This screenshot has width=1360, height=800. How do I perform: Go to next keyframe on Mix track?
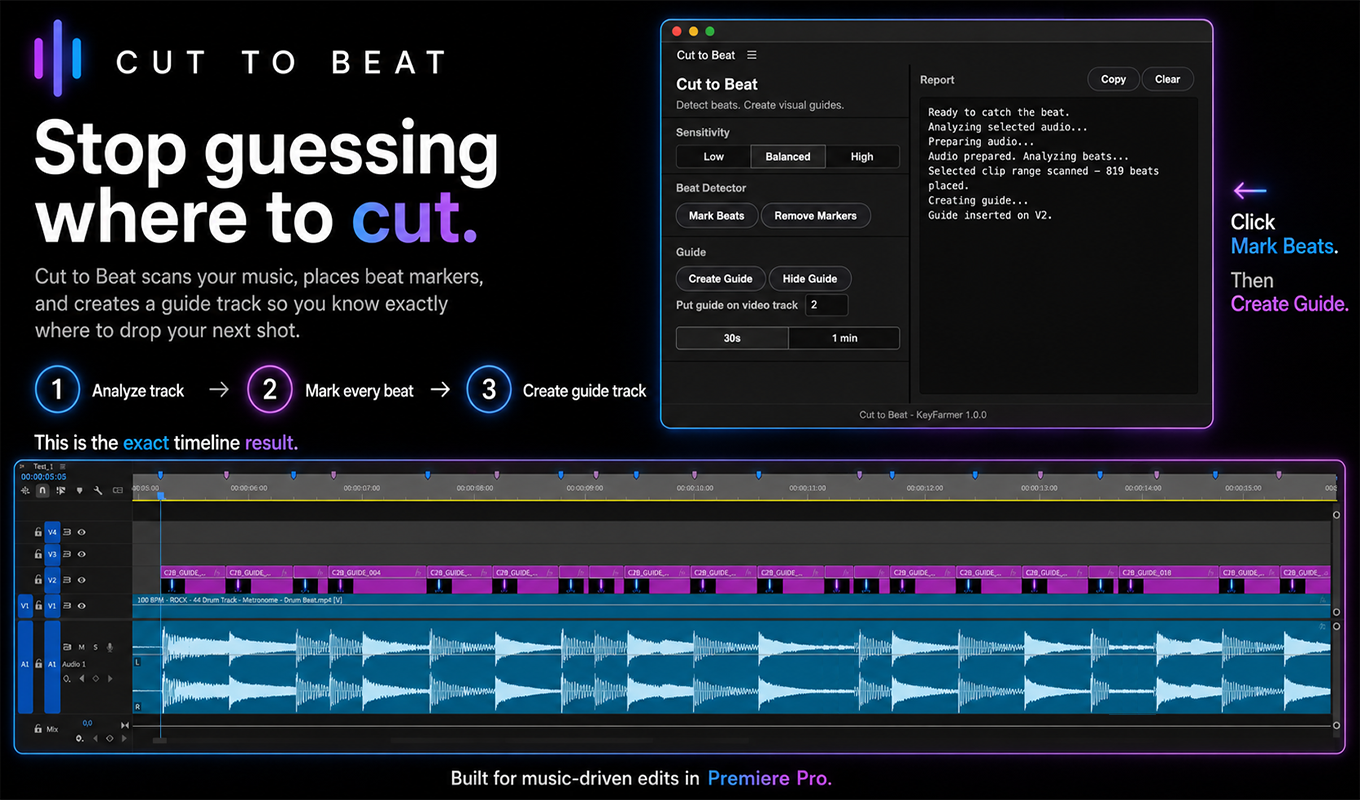click(124, 738)
